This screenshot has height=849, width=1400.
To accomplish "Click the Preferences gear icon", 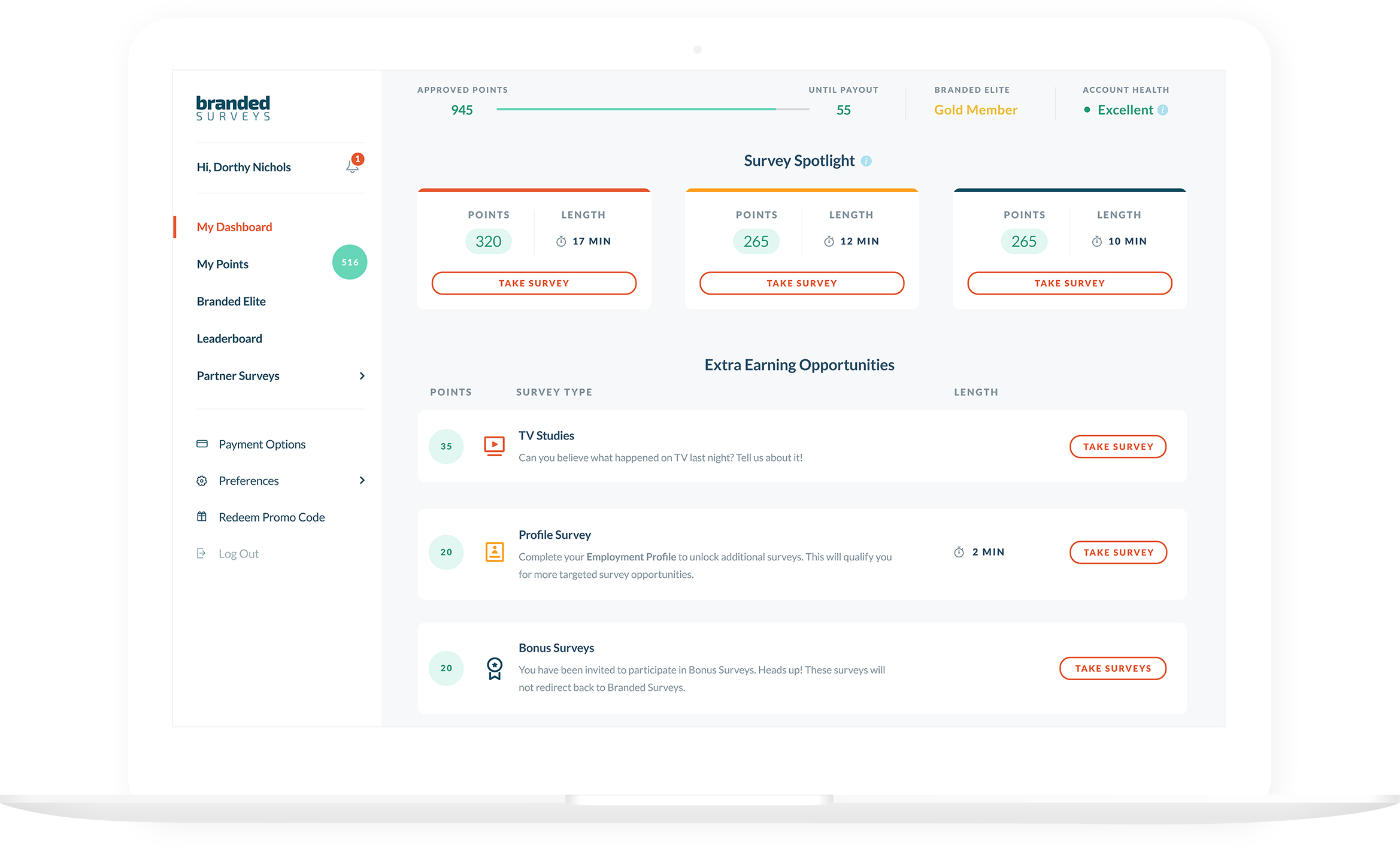I will [200, 481].
